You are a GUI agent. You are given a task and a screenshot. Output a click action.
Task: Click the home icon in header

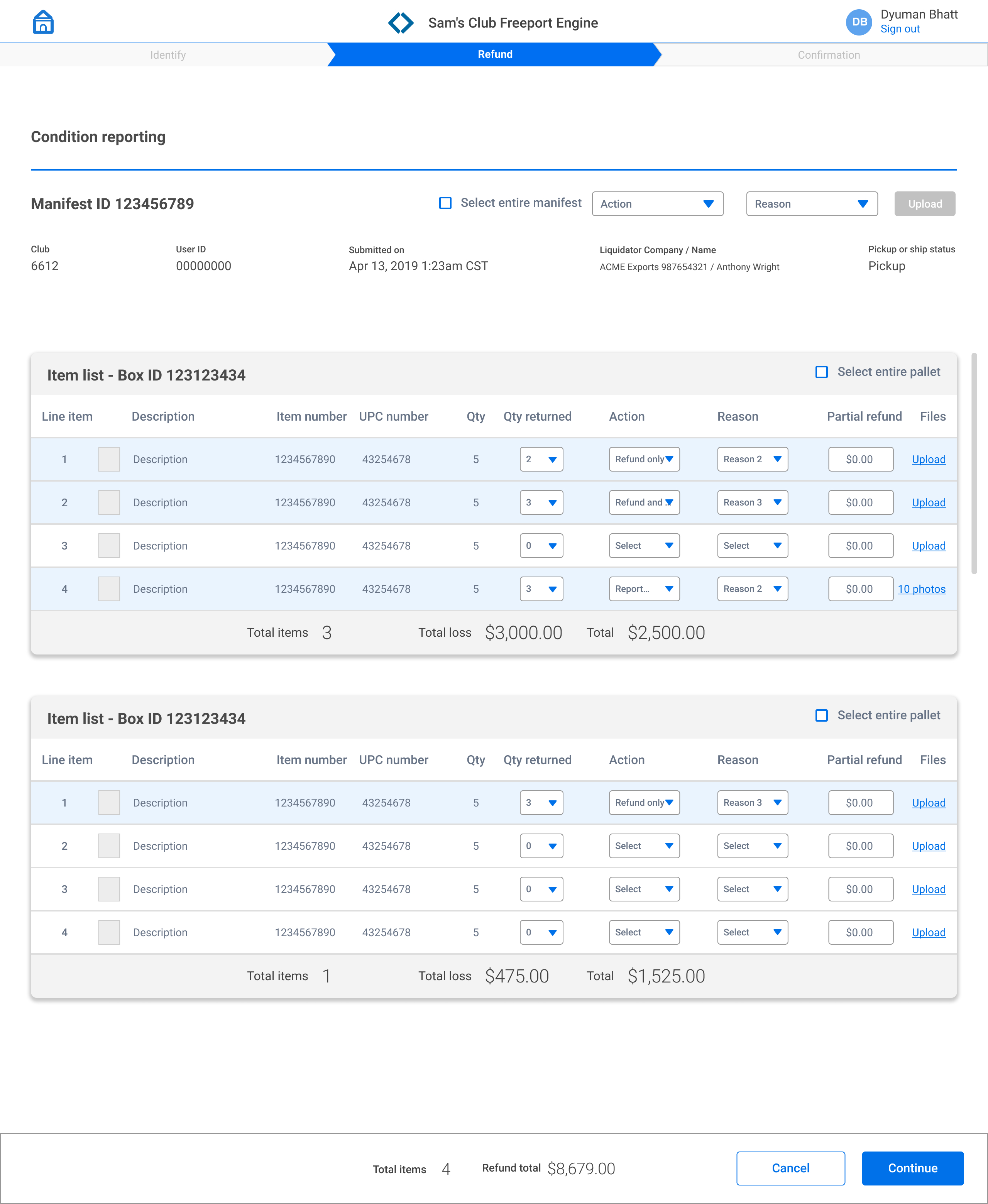43,23
